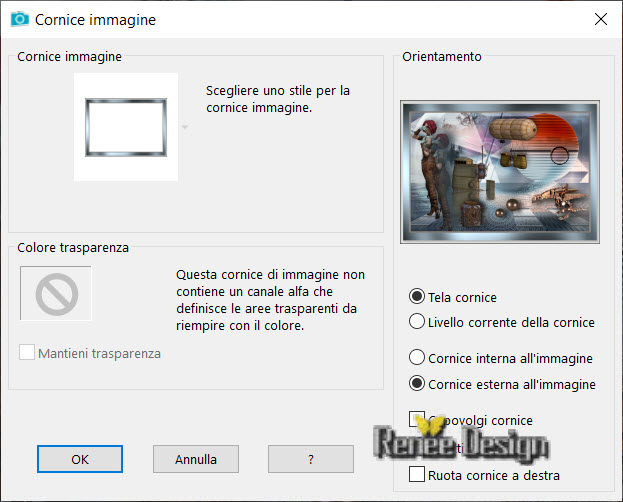Check Ruota cornice a destra
The width and height of the screenshot is (623, 502).
(417, 474)
